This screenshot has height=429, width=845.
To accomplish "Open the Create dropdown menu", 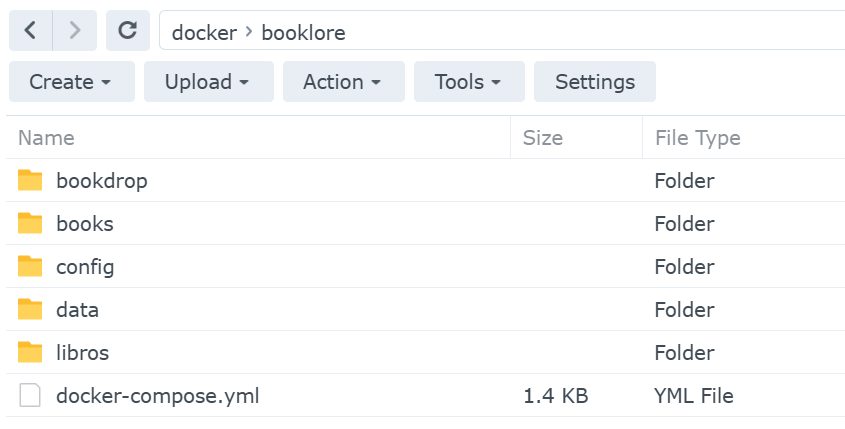I will point(71,82).
